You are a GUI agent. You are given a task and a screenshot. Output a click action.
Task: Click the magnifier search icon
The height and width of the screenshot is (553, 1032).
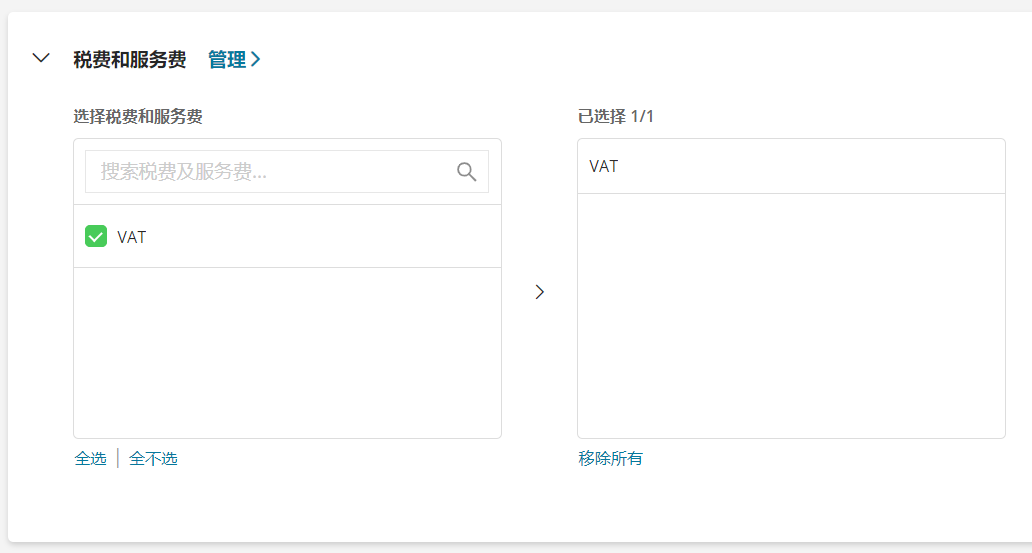(x=466, y=172)
